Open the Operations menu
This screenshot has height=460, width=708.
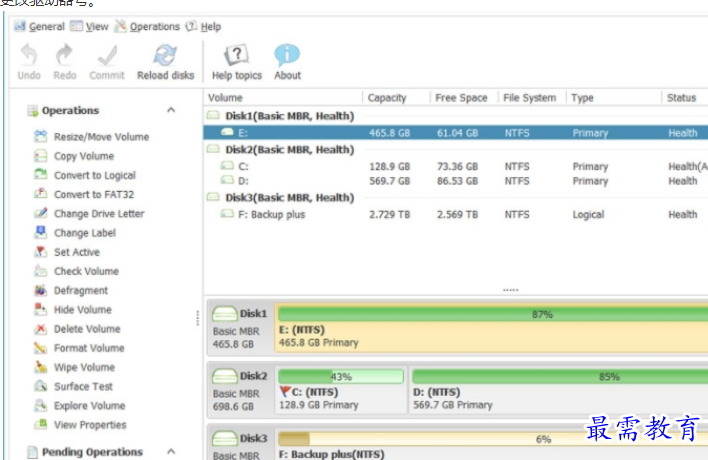147,27
